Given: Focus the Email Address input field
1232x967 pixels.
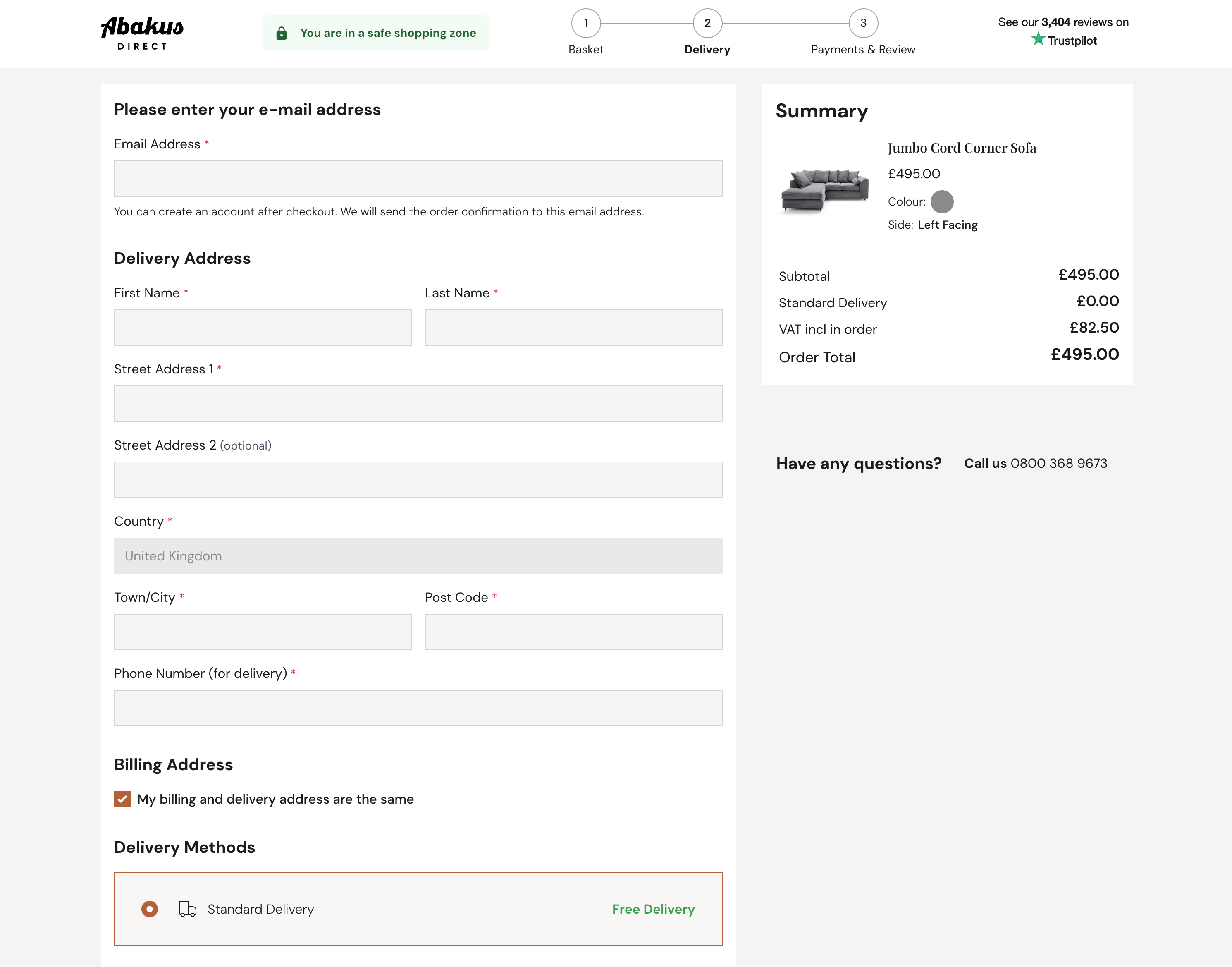Looking at the screenshot, I should click(418, 179).
